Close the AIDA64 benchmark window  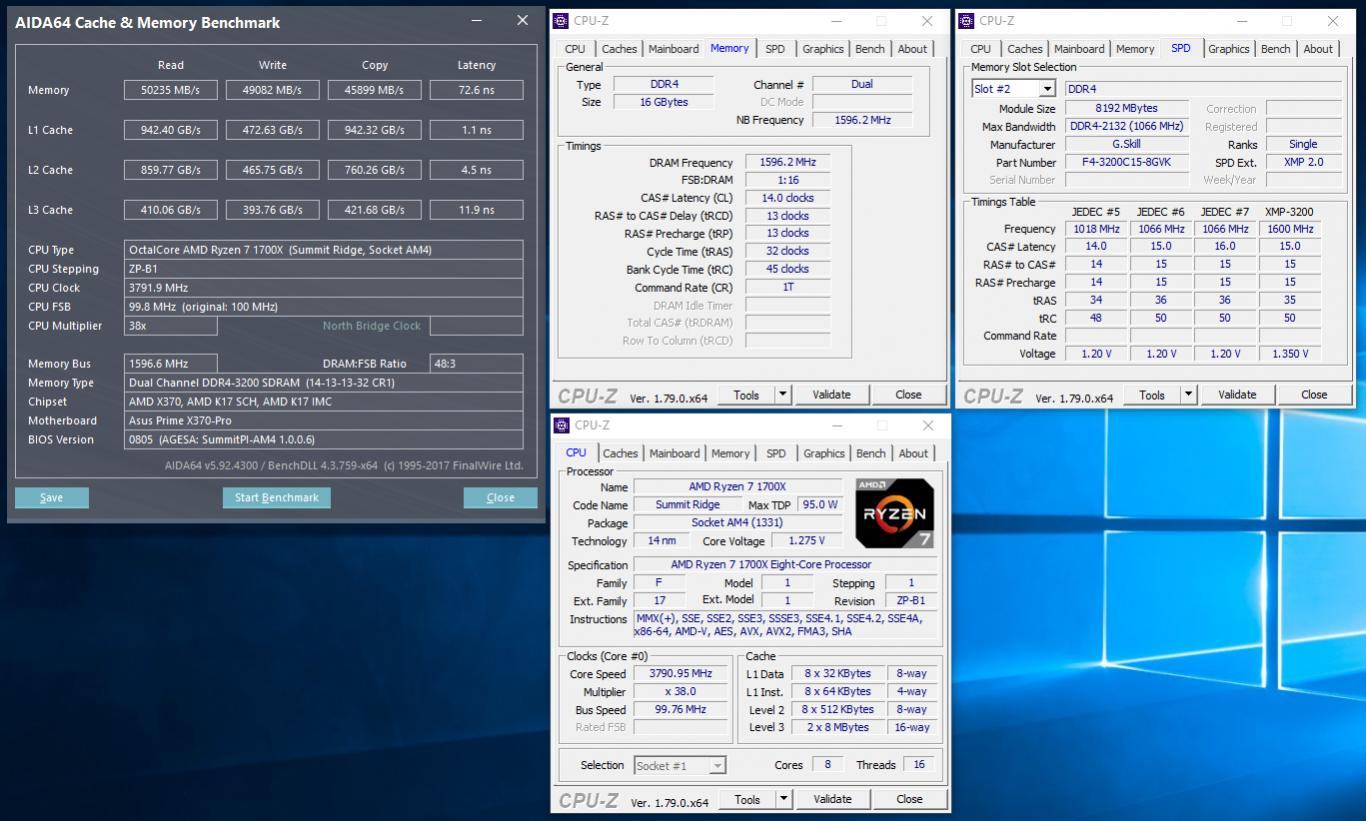point(522,21)
